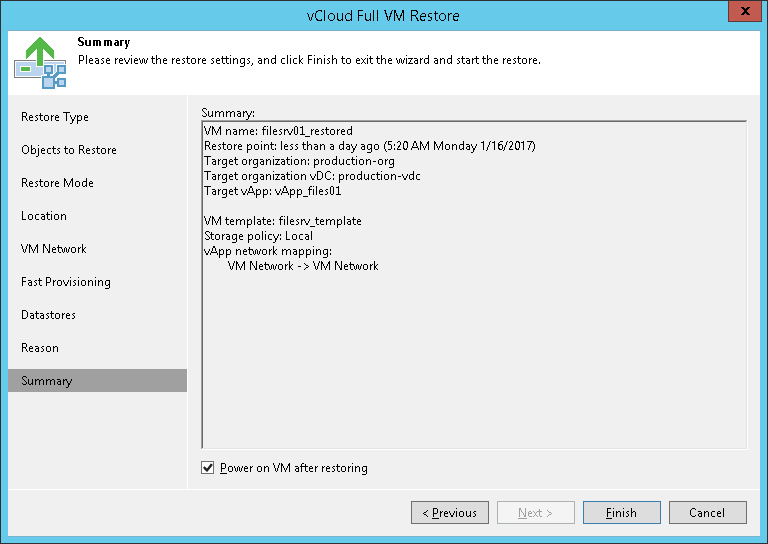Click Finish to start the restore
This screenshot has height=544, width=768.
click(x=621, y=513)
